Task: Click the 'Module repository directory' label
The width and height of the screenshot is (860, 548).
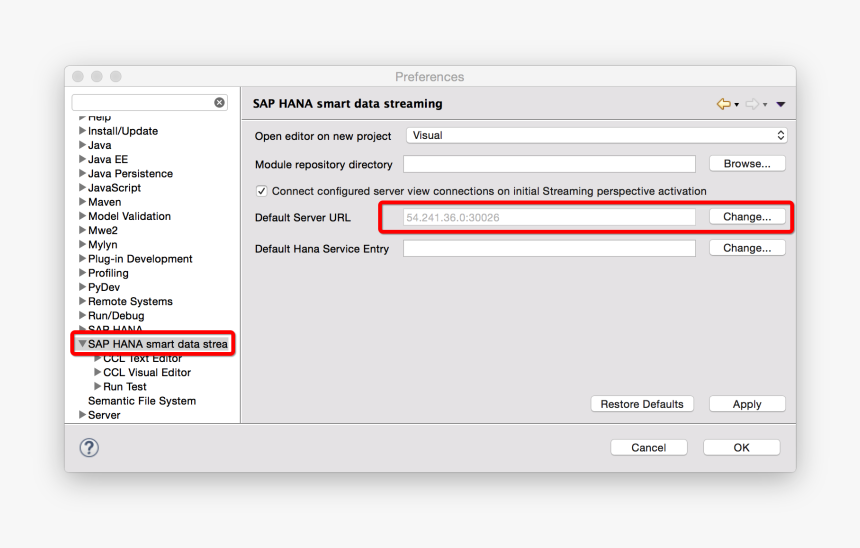Action: click(x=324, y=165)
